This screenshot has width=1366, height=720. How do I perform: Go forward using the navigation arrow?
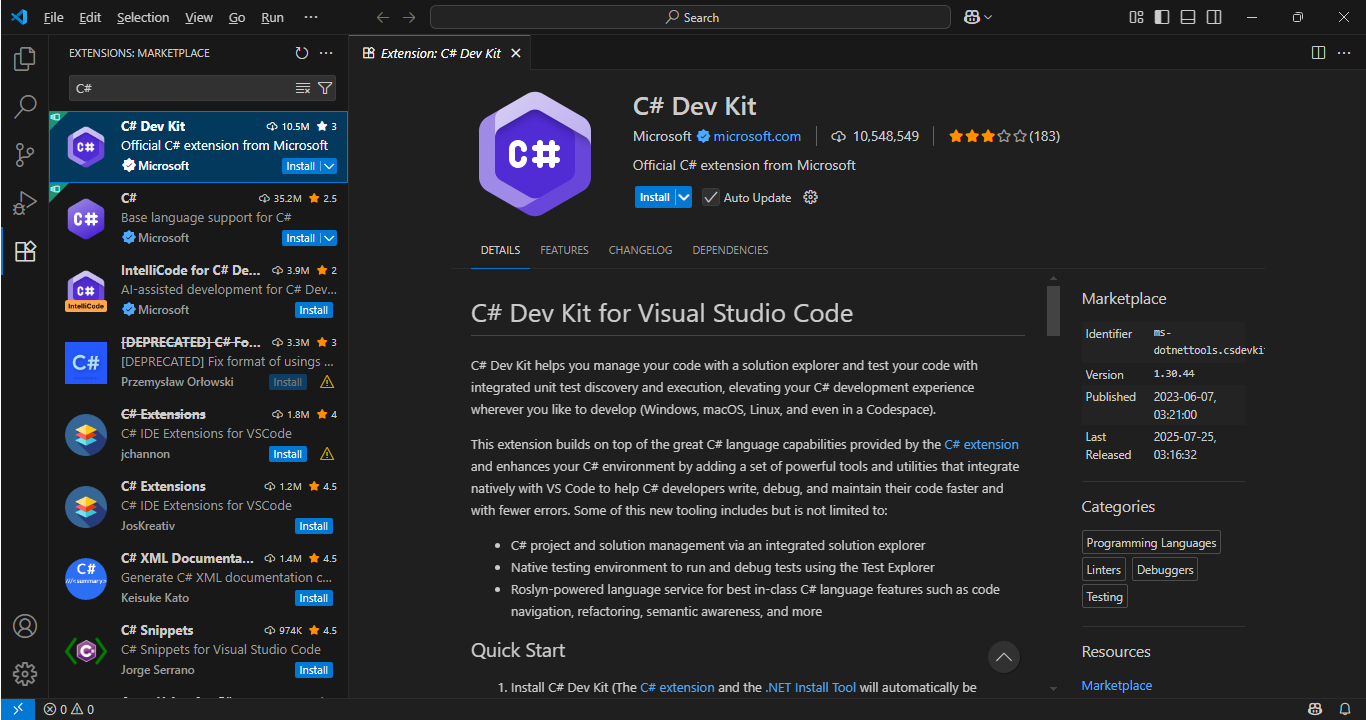[x=408, y=17]
